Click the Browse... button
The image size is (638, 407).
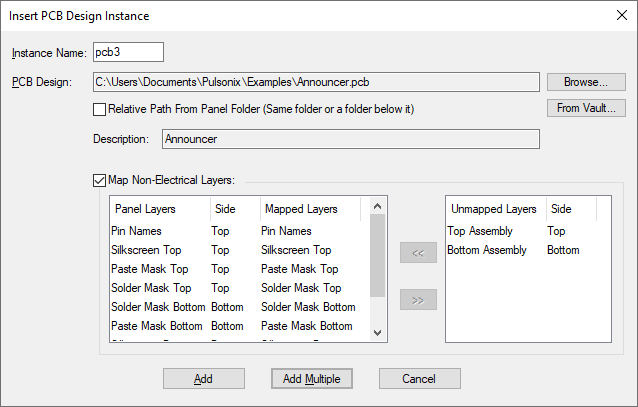(586, 81)
